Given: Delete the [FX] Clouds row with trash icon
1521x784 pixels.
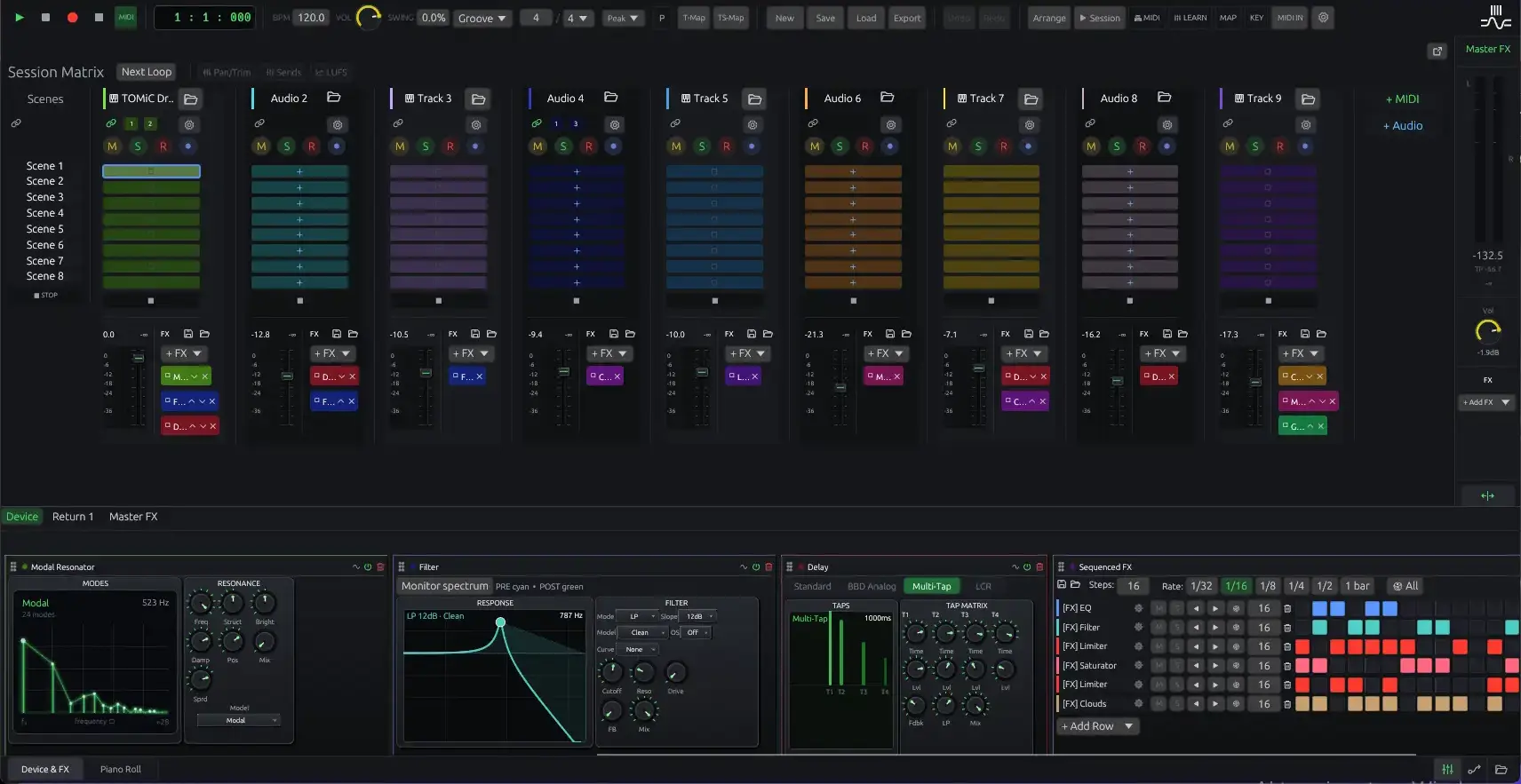Looking at the screenshot, I should pyautogui.click(x=1287, y=704).
